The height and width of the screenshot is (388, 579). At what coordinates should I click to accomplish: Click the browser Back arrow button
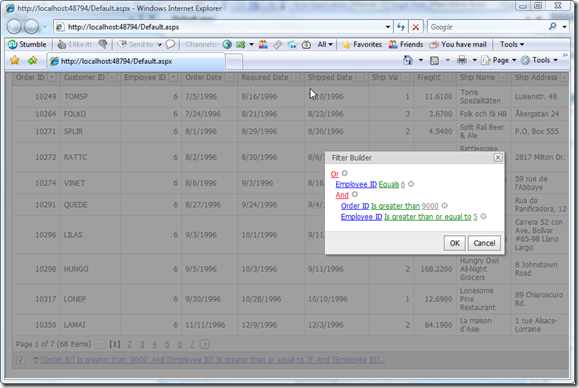[x=14, y=27]
